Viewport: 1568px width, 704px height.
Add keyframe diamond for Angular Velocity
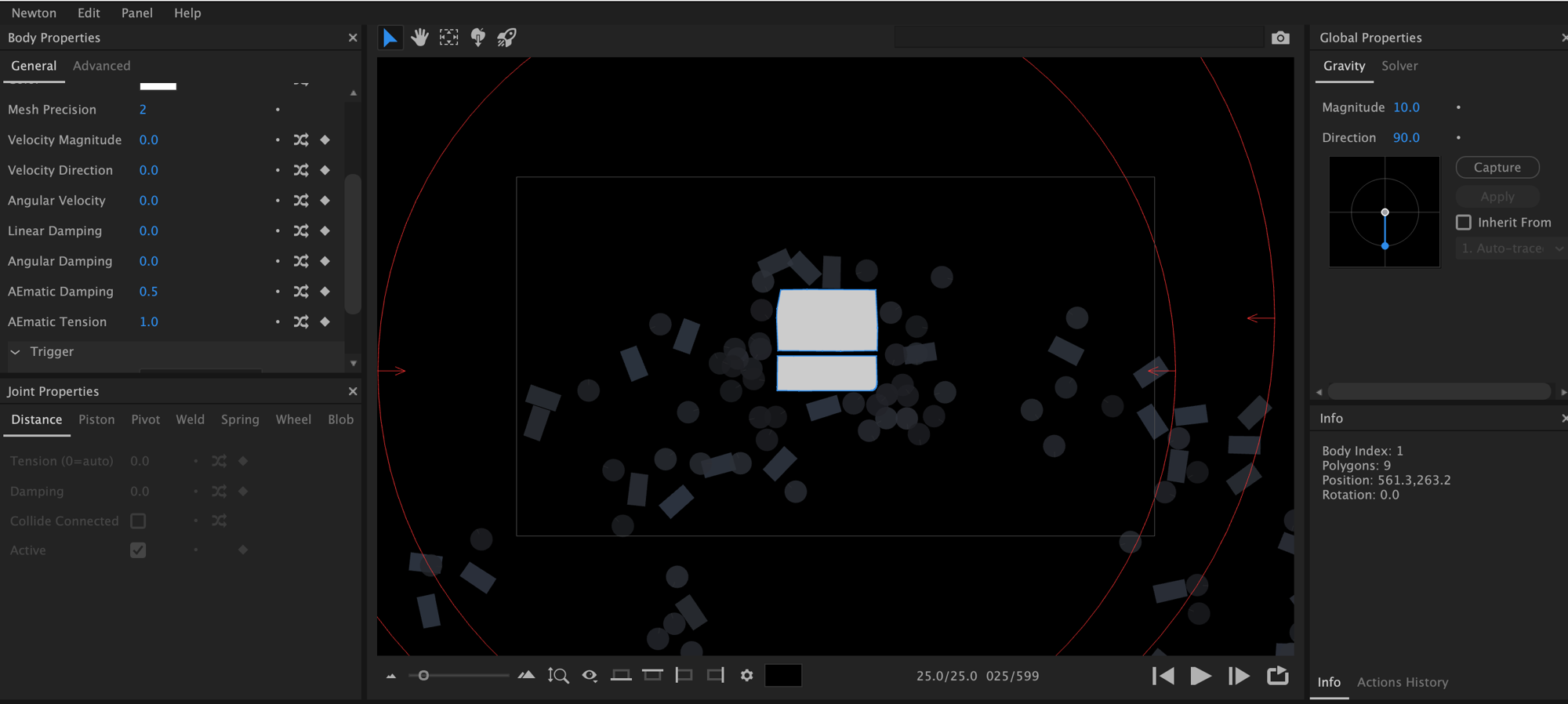coord(325,201)
